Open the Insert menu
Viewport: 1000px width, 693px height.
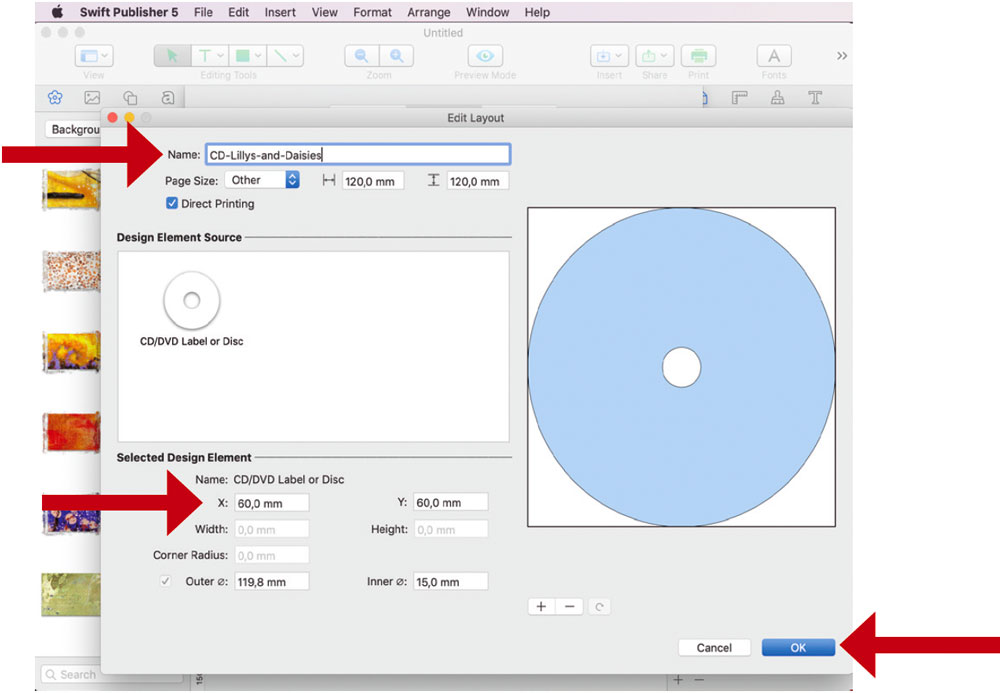pyautogui.click(x=280, y=12)
